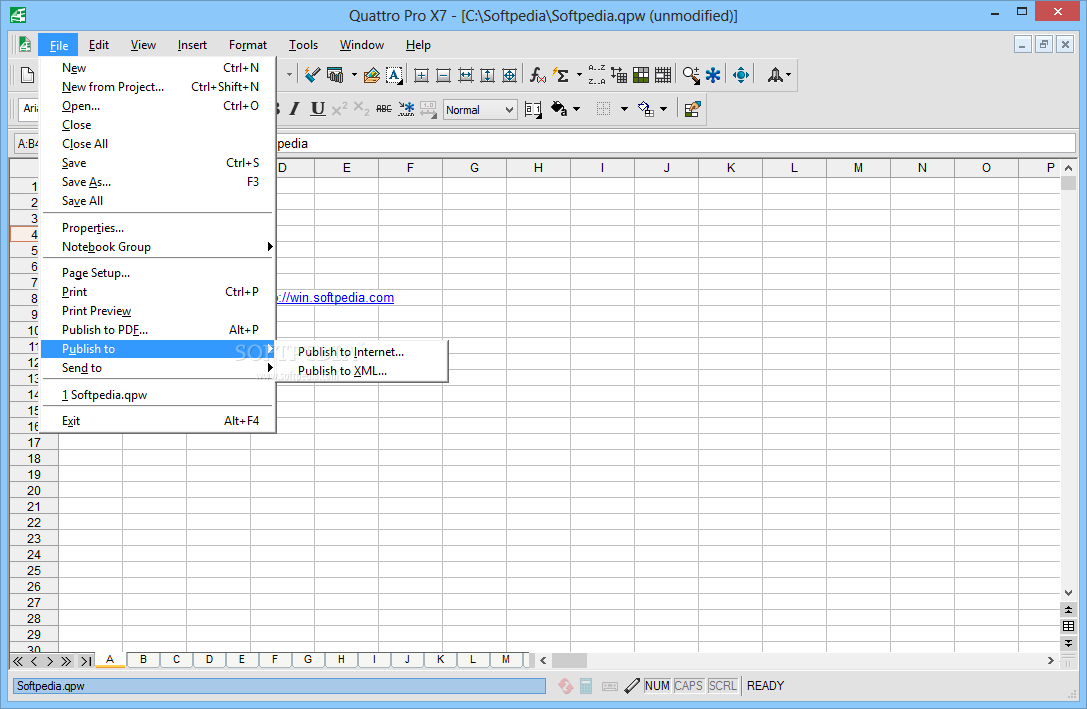Screen dimensions: 1087x709
Task: Open the Normal style dropdown
Action: point(480,110)
